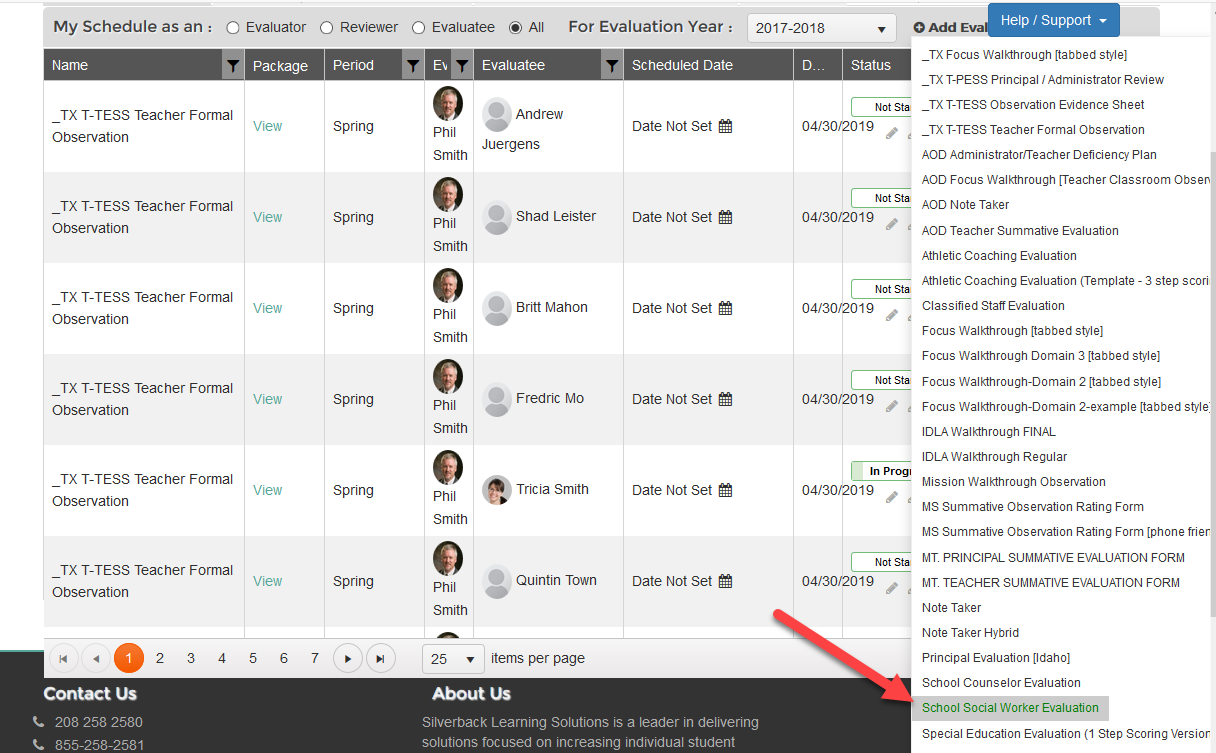Open calendar icon for Britt Mahon row
This screenshot has height=753, width=1216.
[x=726, y=308]
